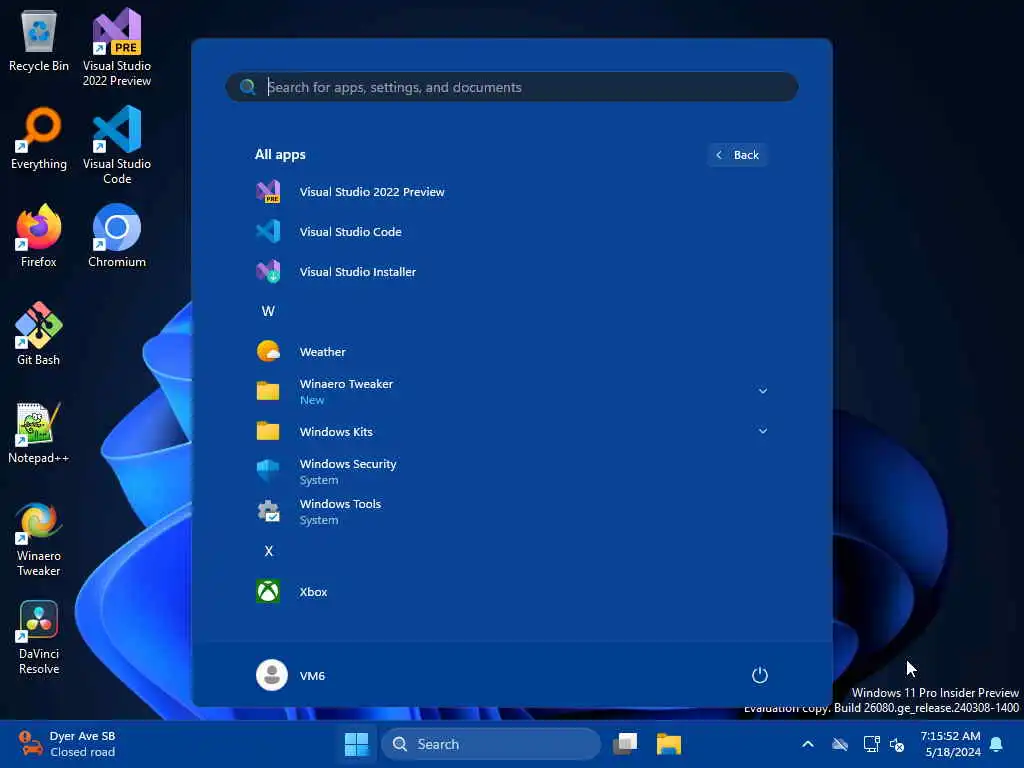This screenshot has height=768, width=1024.
Task: Open File Explorer from the taskbar
Action: (x=669, y=744)
